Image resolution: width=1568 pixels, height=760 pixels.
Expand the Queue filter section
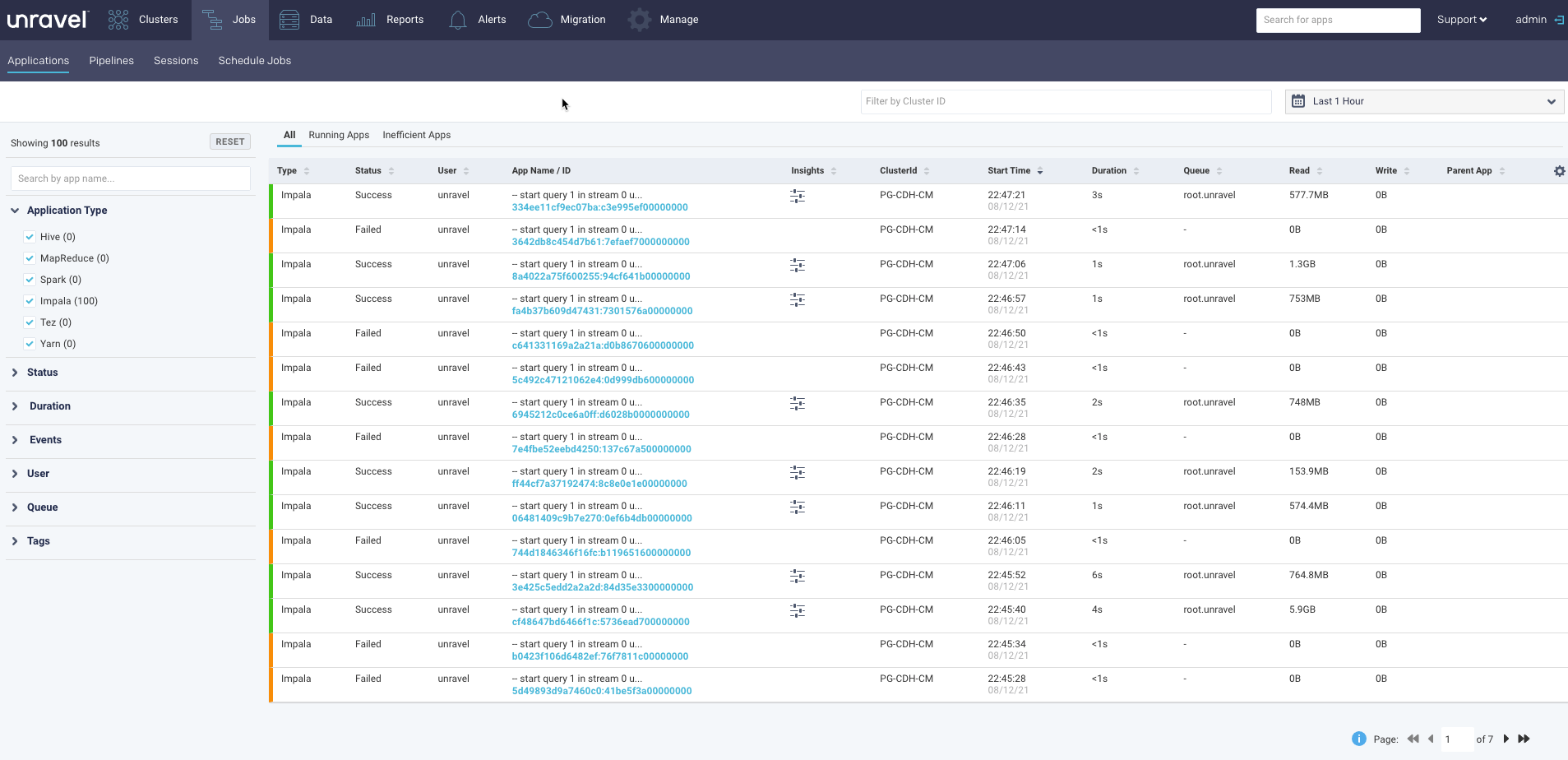pyautogui.click(x=15, y=507)
